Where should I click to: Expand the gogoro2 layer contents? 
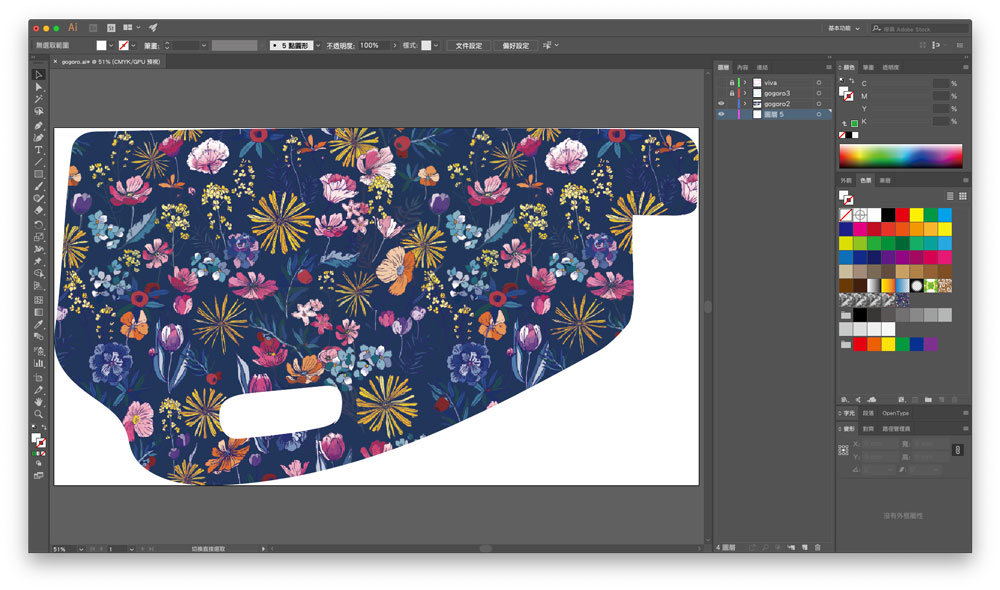(745, 104)
